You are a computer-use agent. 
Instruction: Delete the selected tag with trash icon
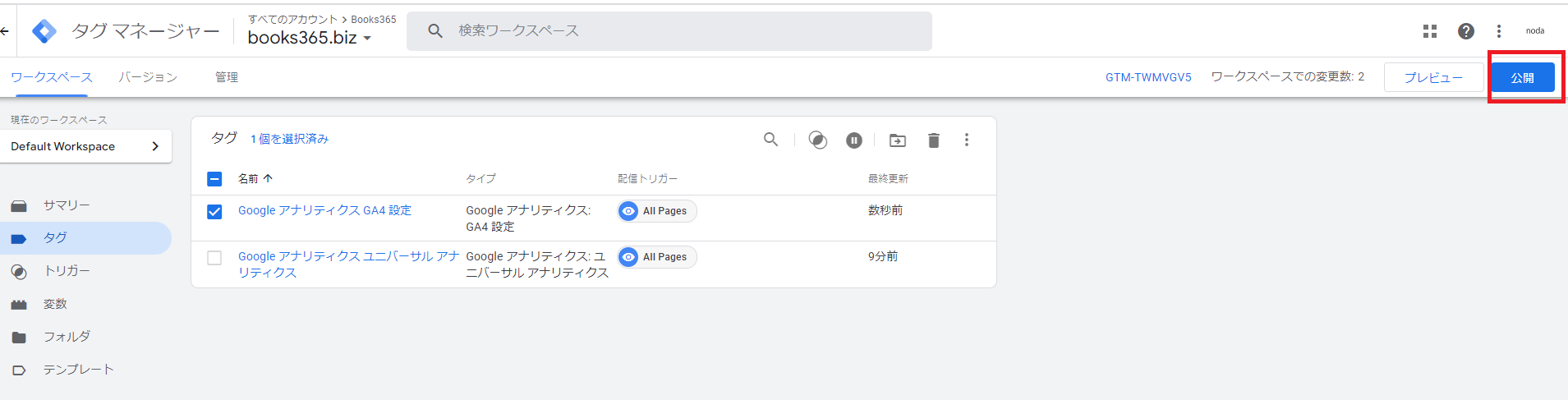933,140
